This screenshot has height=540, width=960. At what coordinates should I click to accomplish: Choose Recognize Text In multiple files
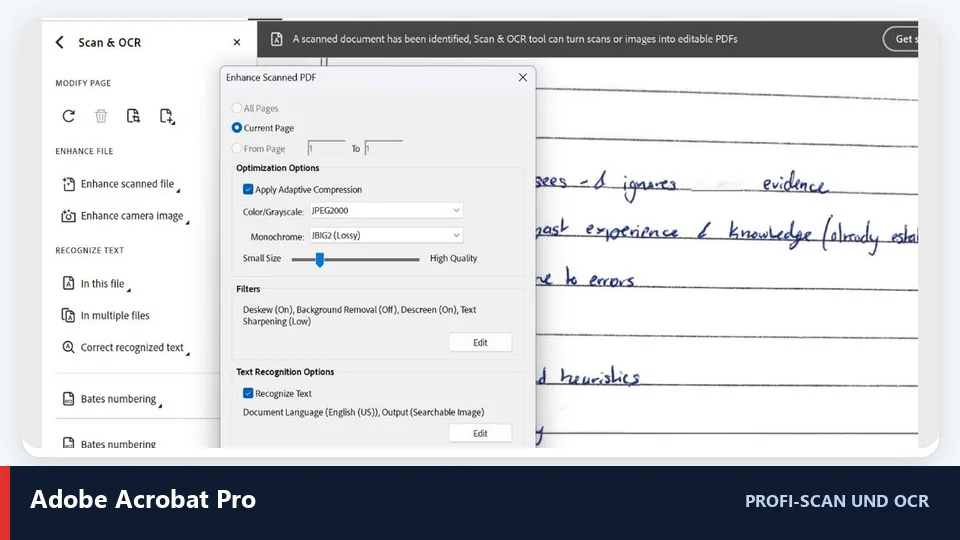point(115,315)
